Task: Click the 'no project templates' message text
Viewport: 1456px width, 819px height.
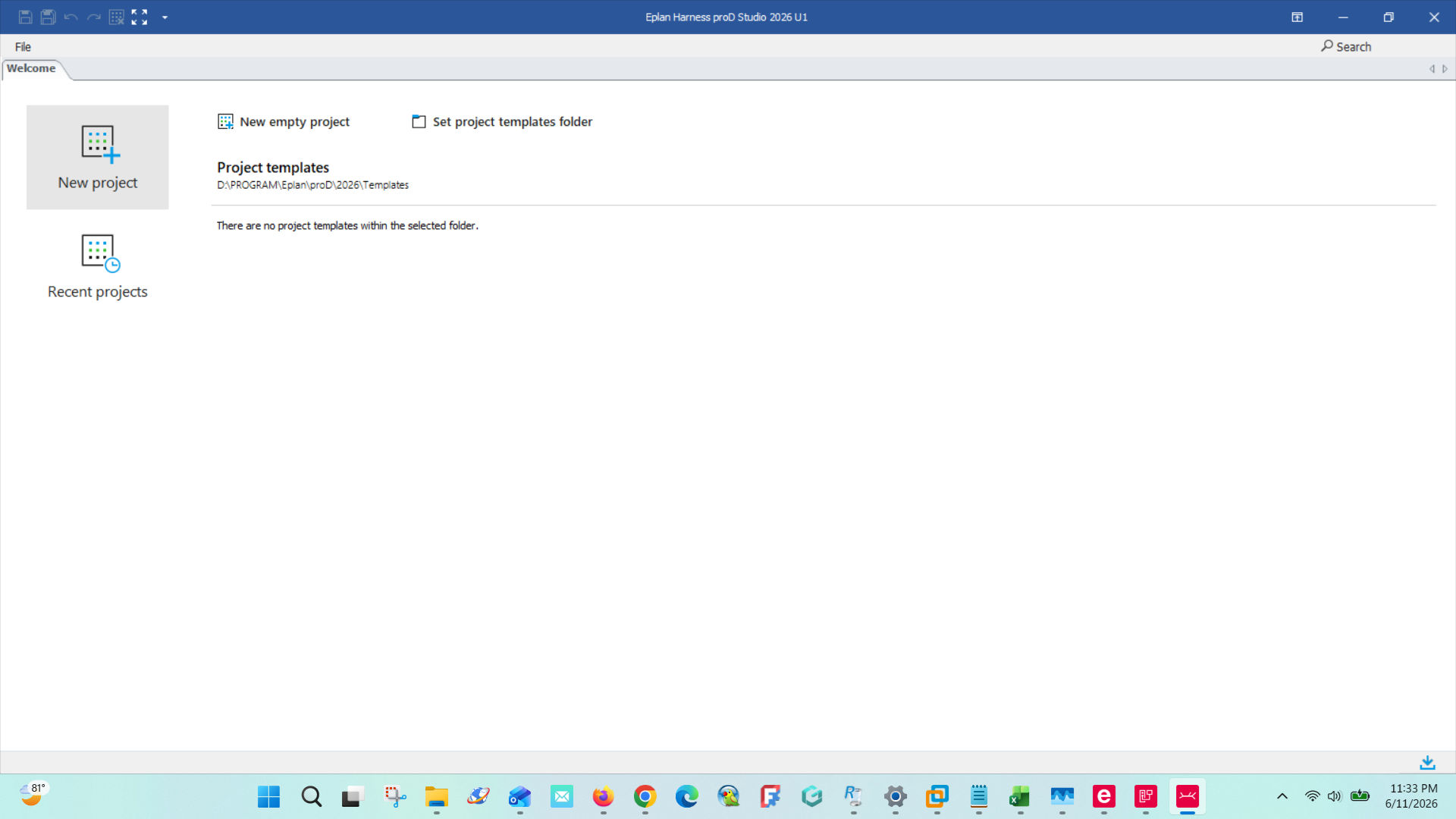Action: point(347,225)
